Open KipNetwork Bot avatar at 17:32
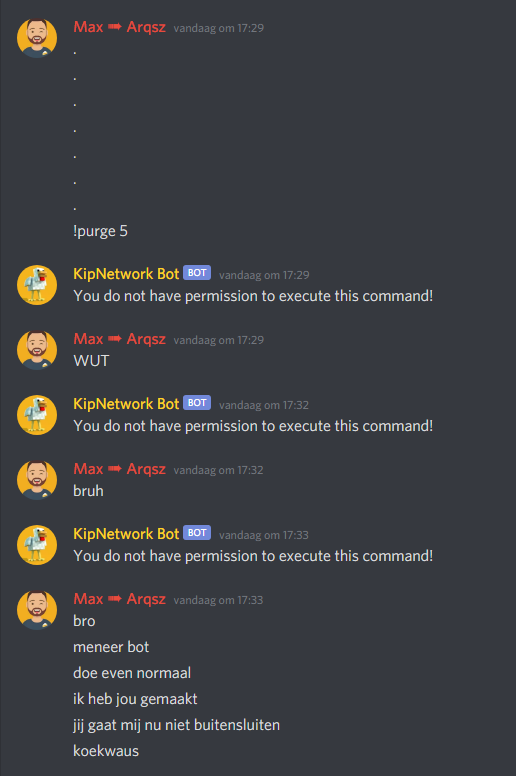This screenshot has height=776, width=516. tap(37, 415)
